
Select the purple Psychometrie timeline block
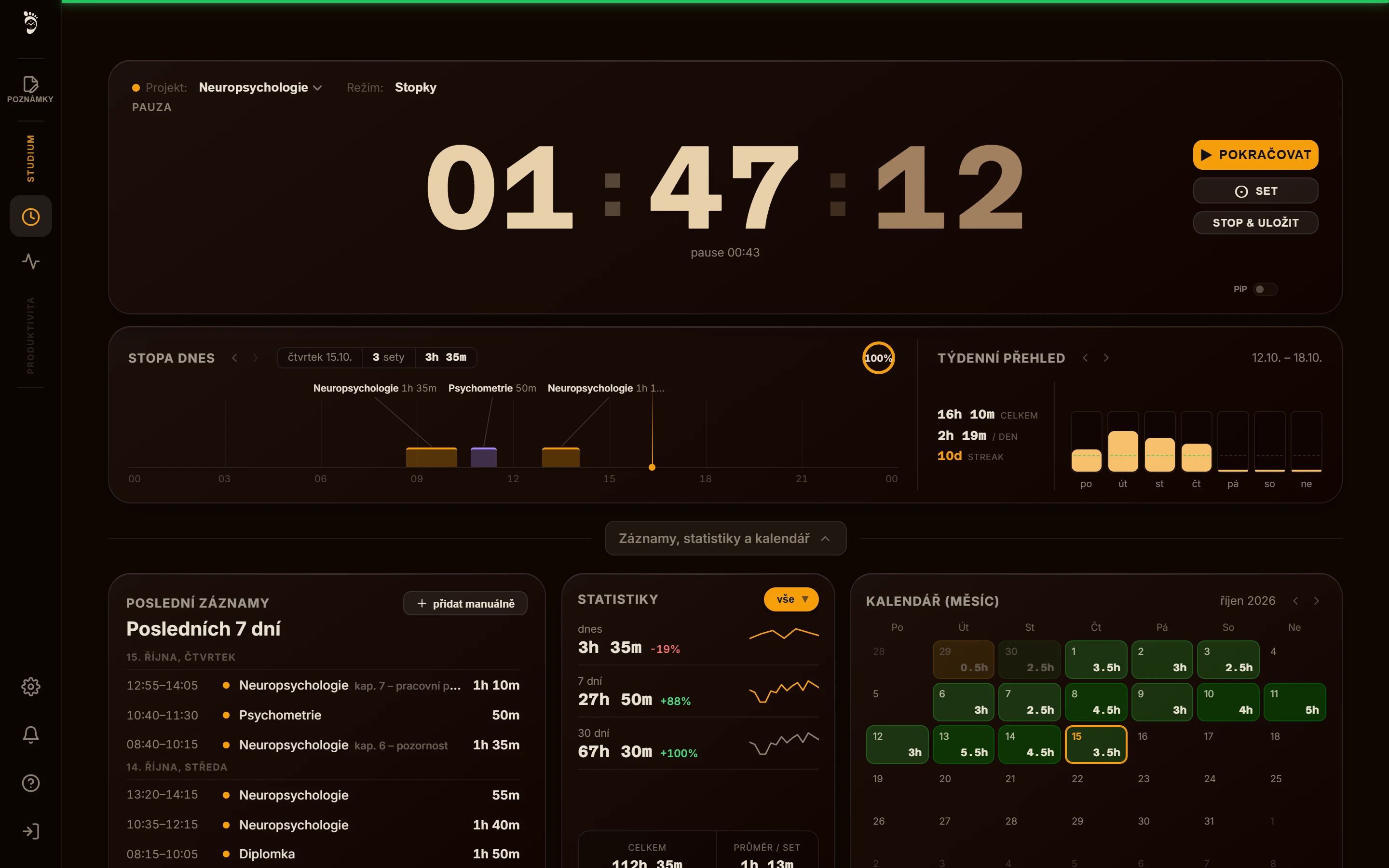pyautogui.click(x=484, y=457)
